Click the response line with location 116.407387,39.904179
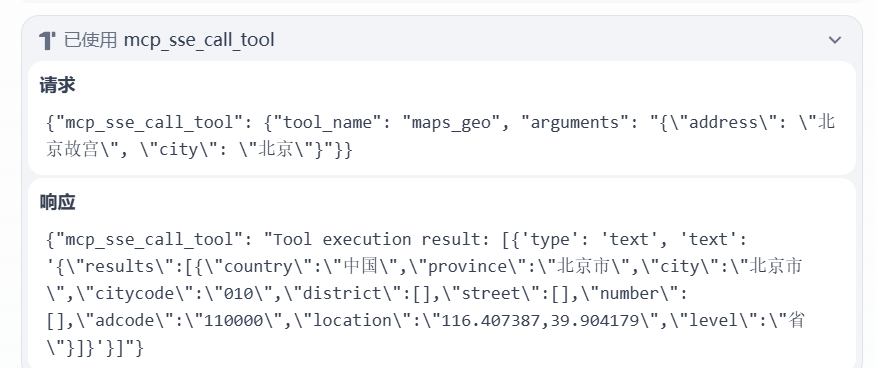This screenshot has width=876, height=368. click(x=425, y=321)
